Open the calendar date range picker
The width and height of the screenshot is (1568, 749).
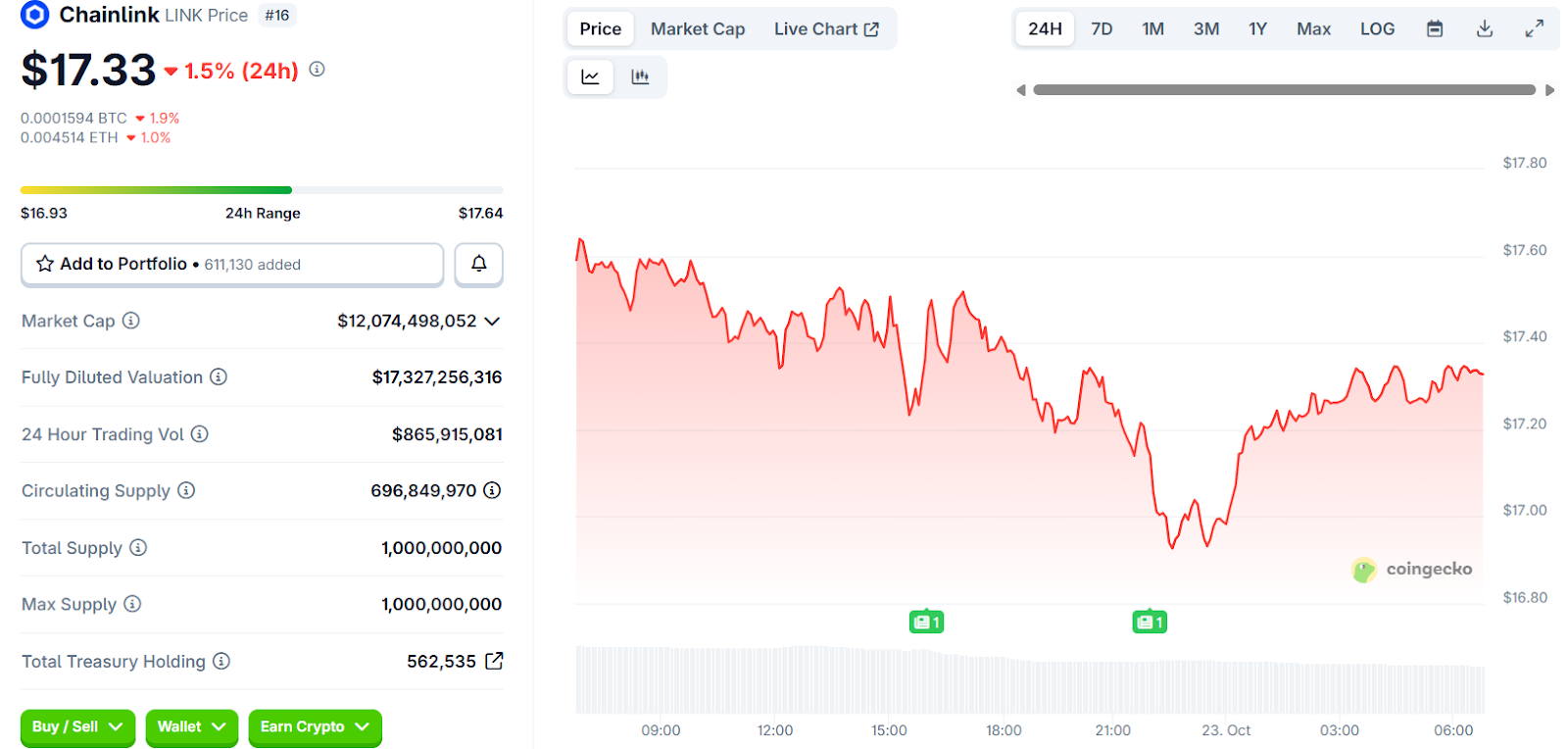point(1434,29)
